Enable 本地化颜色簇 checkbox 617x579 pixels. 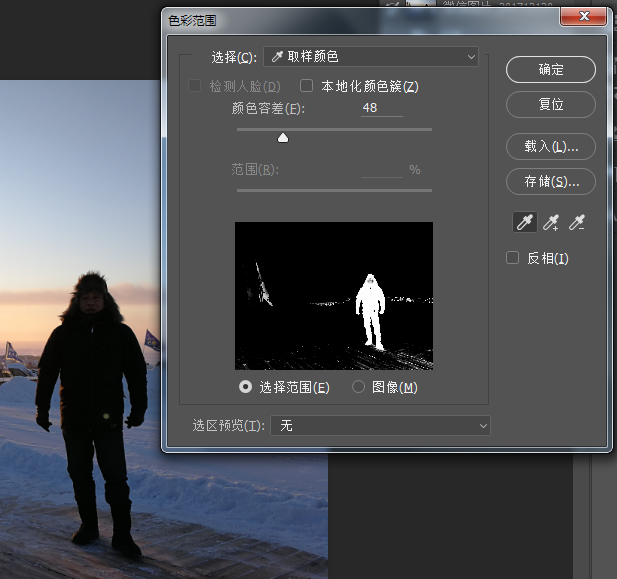[307, 86]
